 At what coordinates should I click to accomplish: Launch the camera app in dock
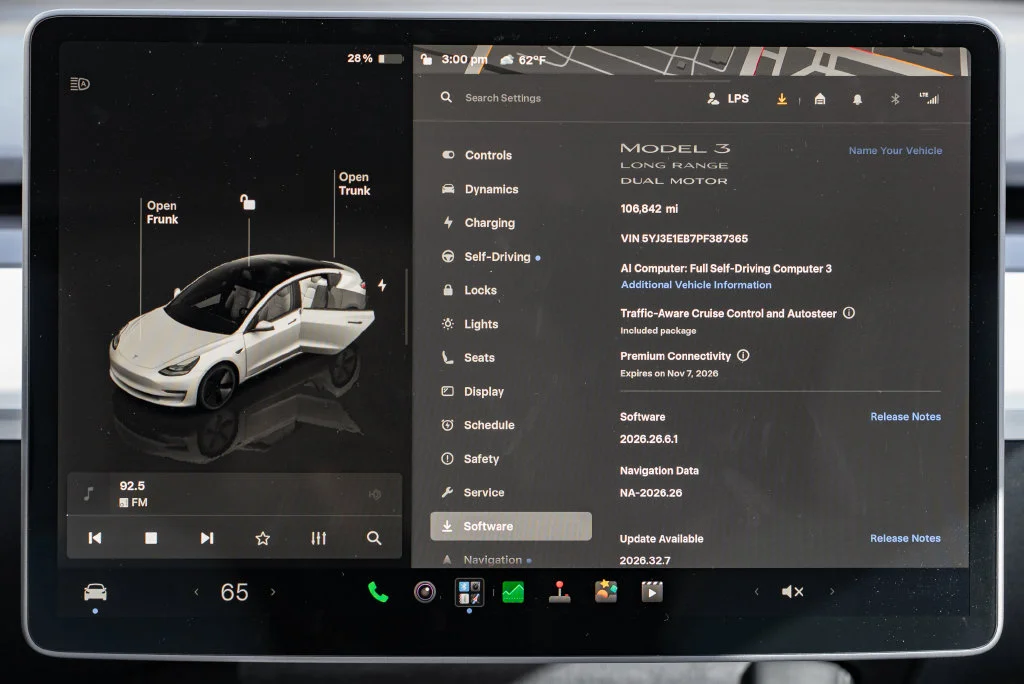424,592
